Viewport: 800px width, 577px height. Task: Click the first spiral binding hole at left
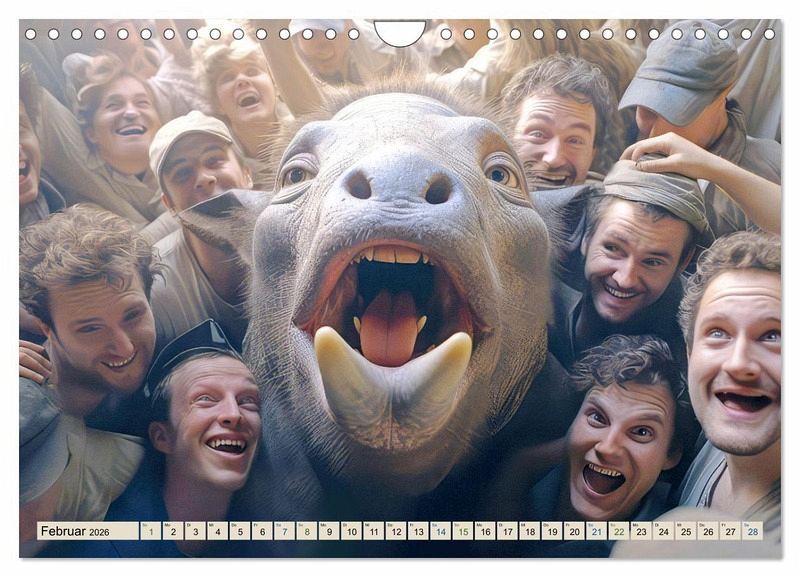click(31, 34)
